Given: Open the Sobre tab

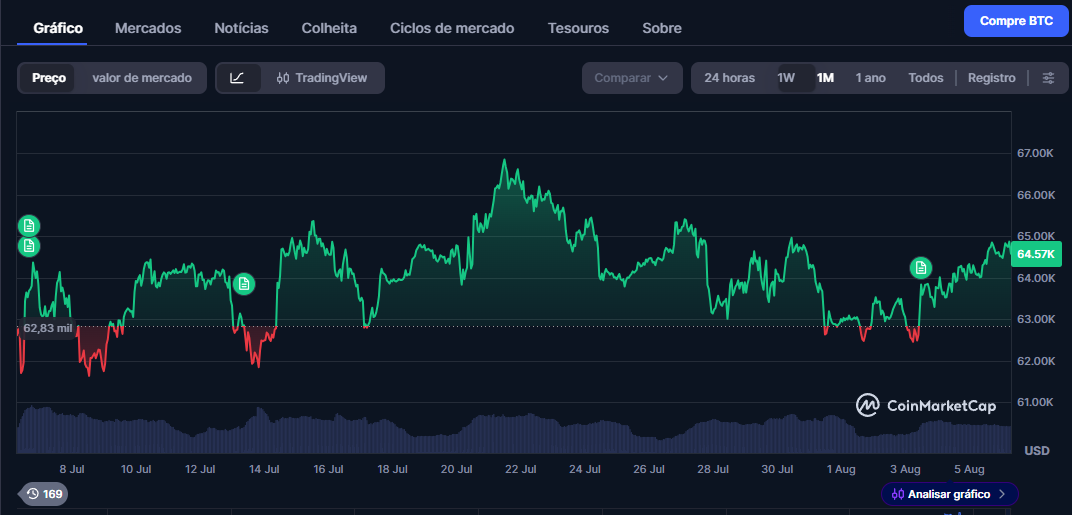Looking at the screenshot, I should click(x=662, y=29).
